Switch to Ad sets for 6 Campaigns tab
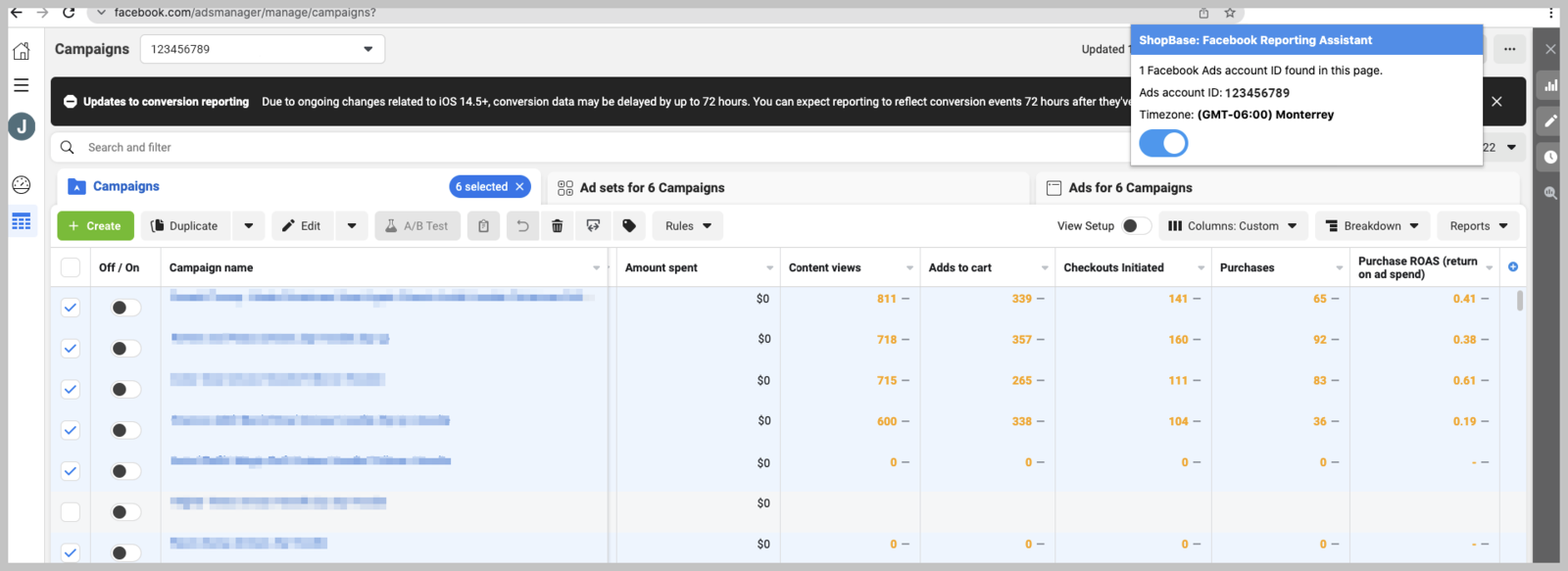The image size is (1568, 571). [x=652, y=188]
